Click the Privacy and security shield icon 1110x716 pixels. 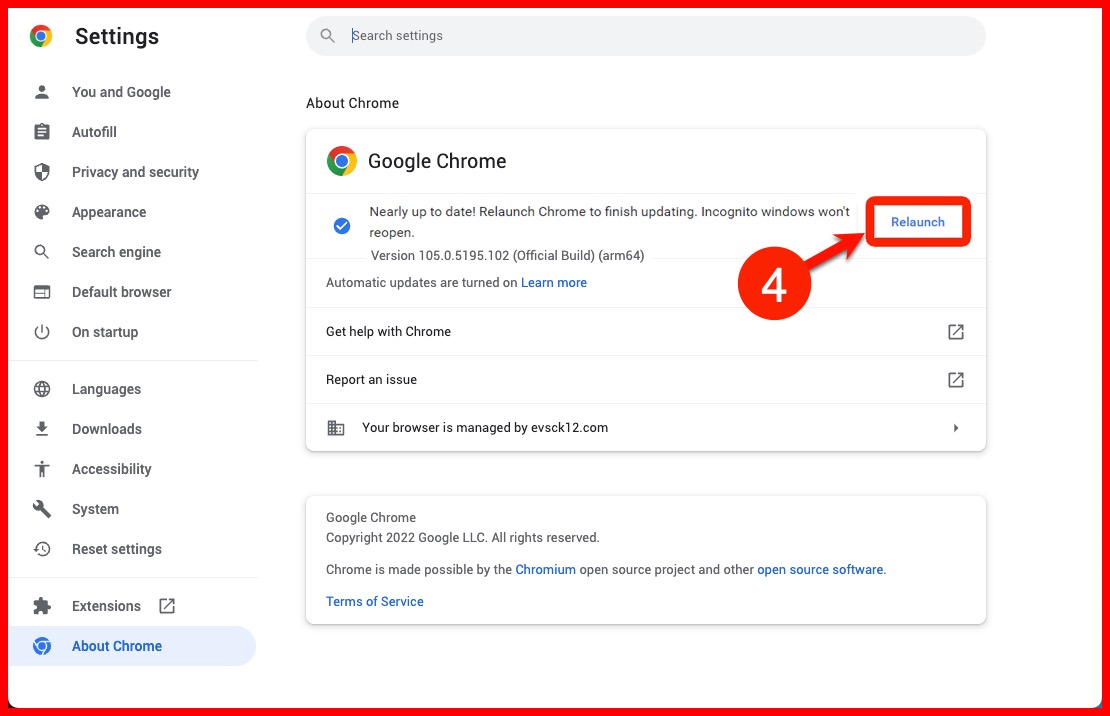tap(42, 172)
